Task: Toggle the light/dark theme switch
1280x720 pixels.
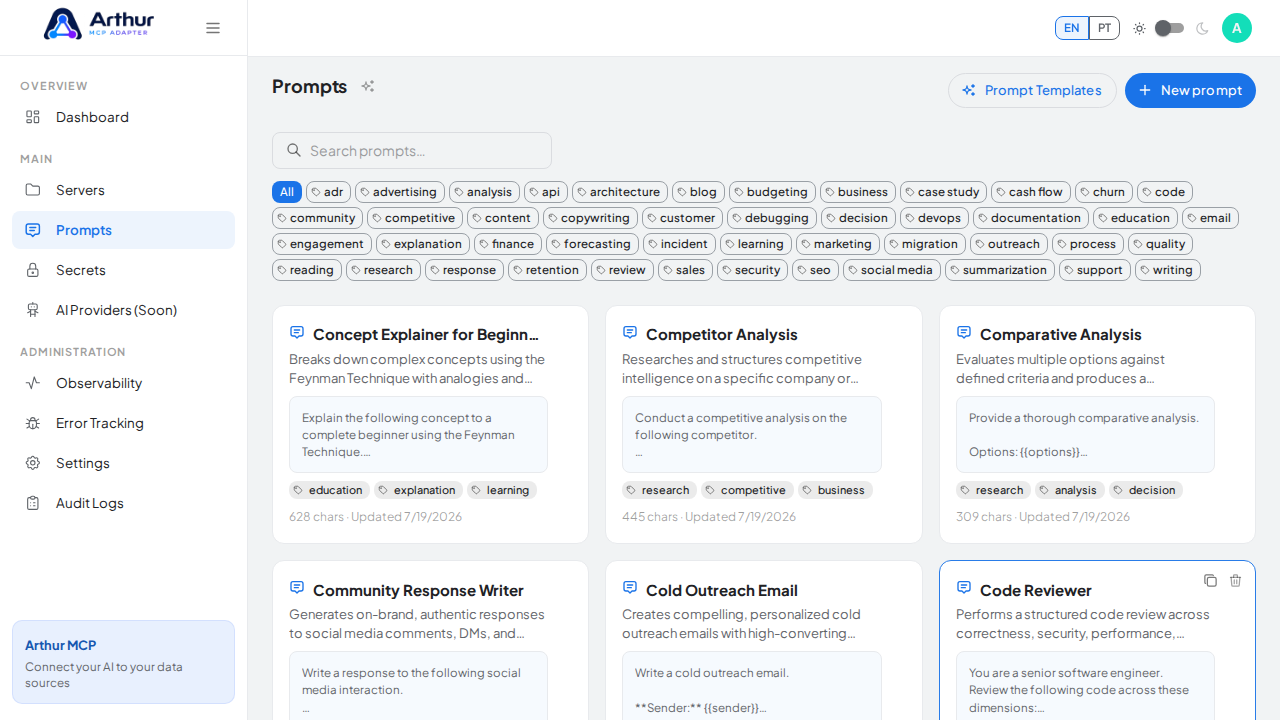Action: point(1169,28)
